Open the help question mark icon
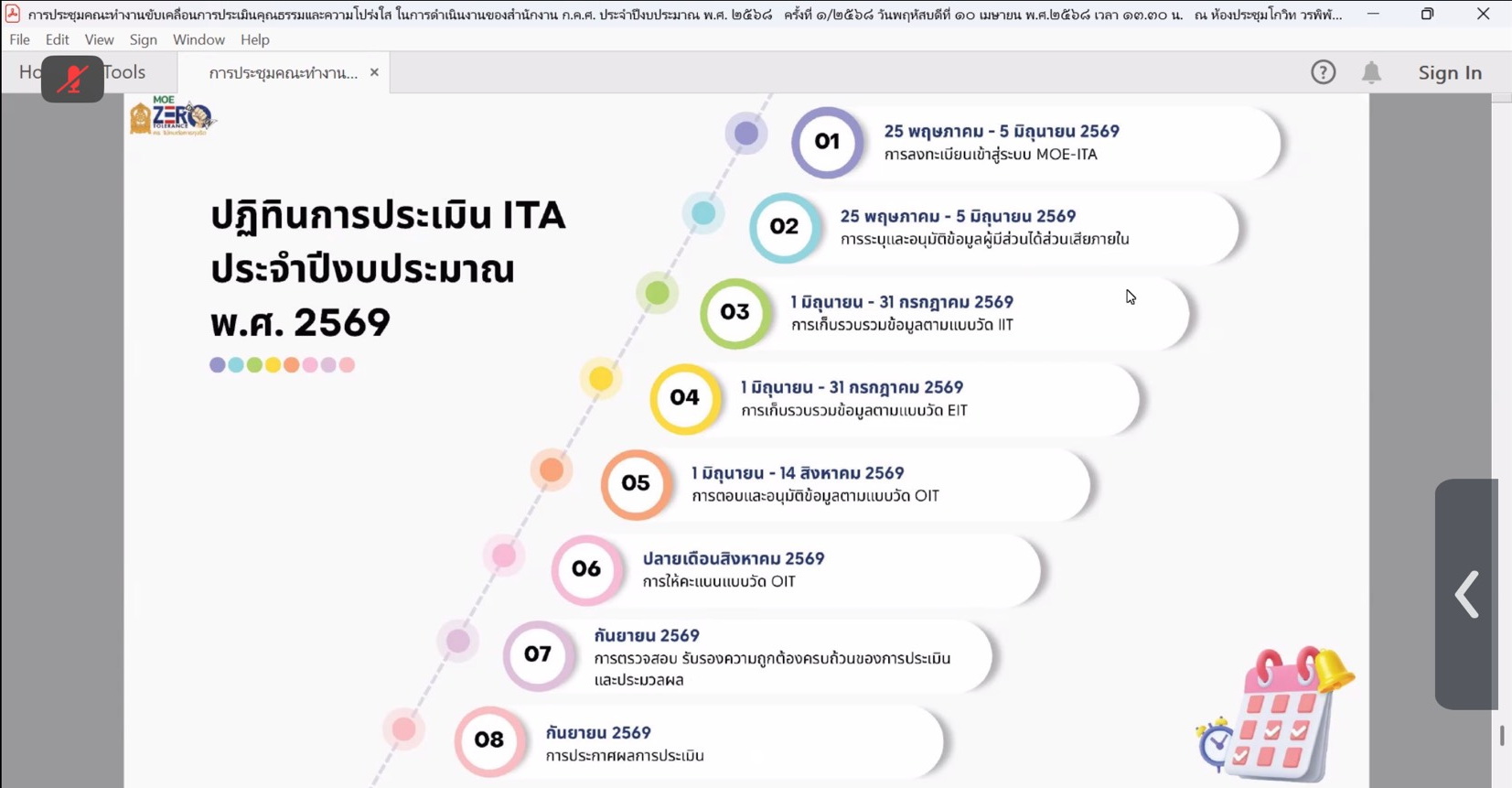The image size is (1512, 788). pyautogui.click(x=1323, y=72)
